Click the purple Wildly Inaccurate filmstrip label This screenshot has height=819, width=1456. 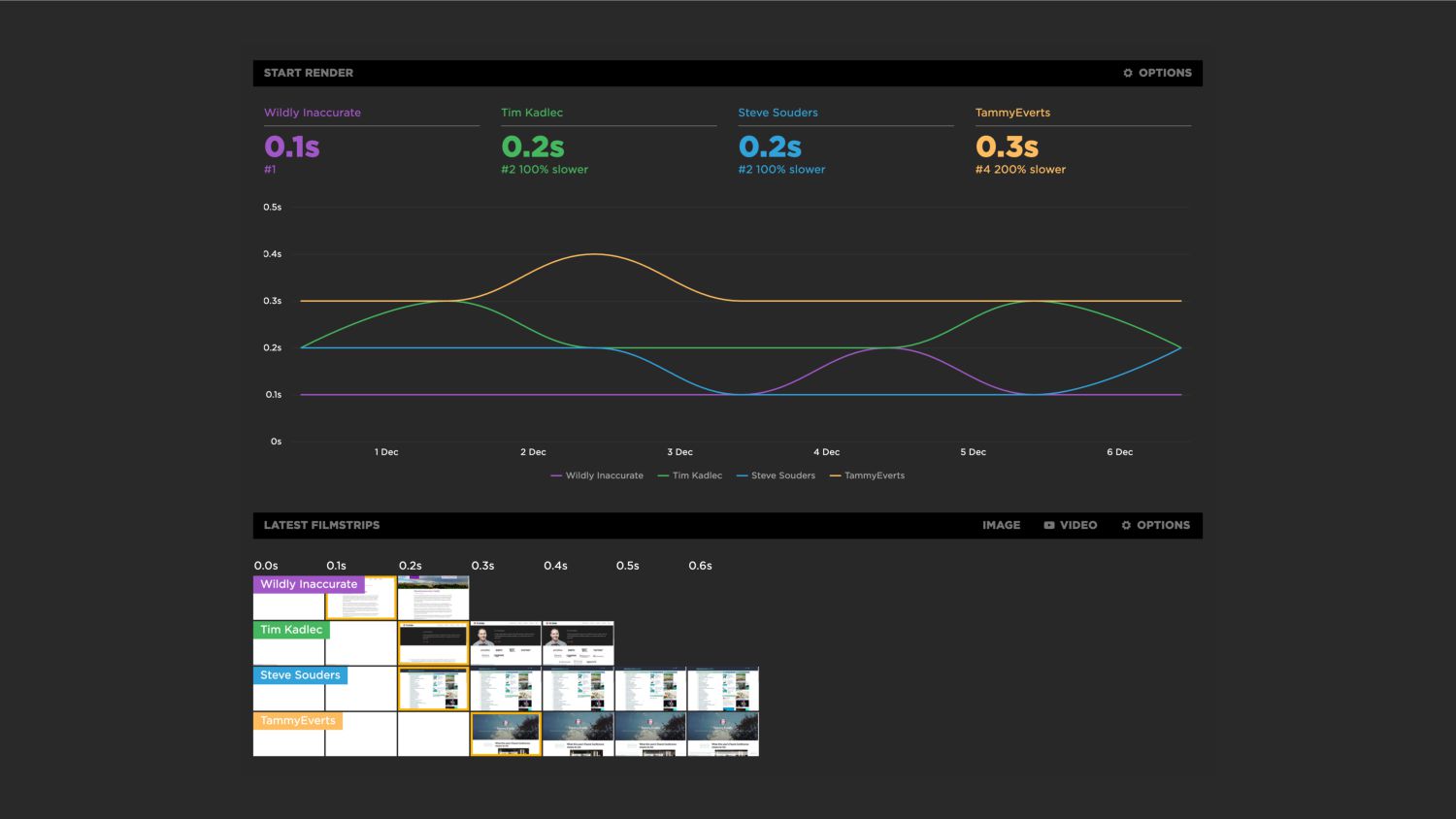[x=308, y=584]
